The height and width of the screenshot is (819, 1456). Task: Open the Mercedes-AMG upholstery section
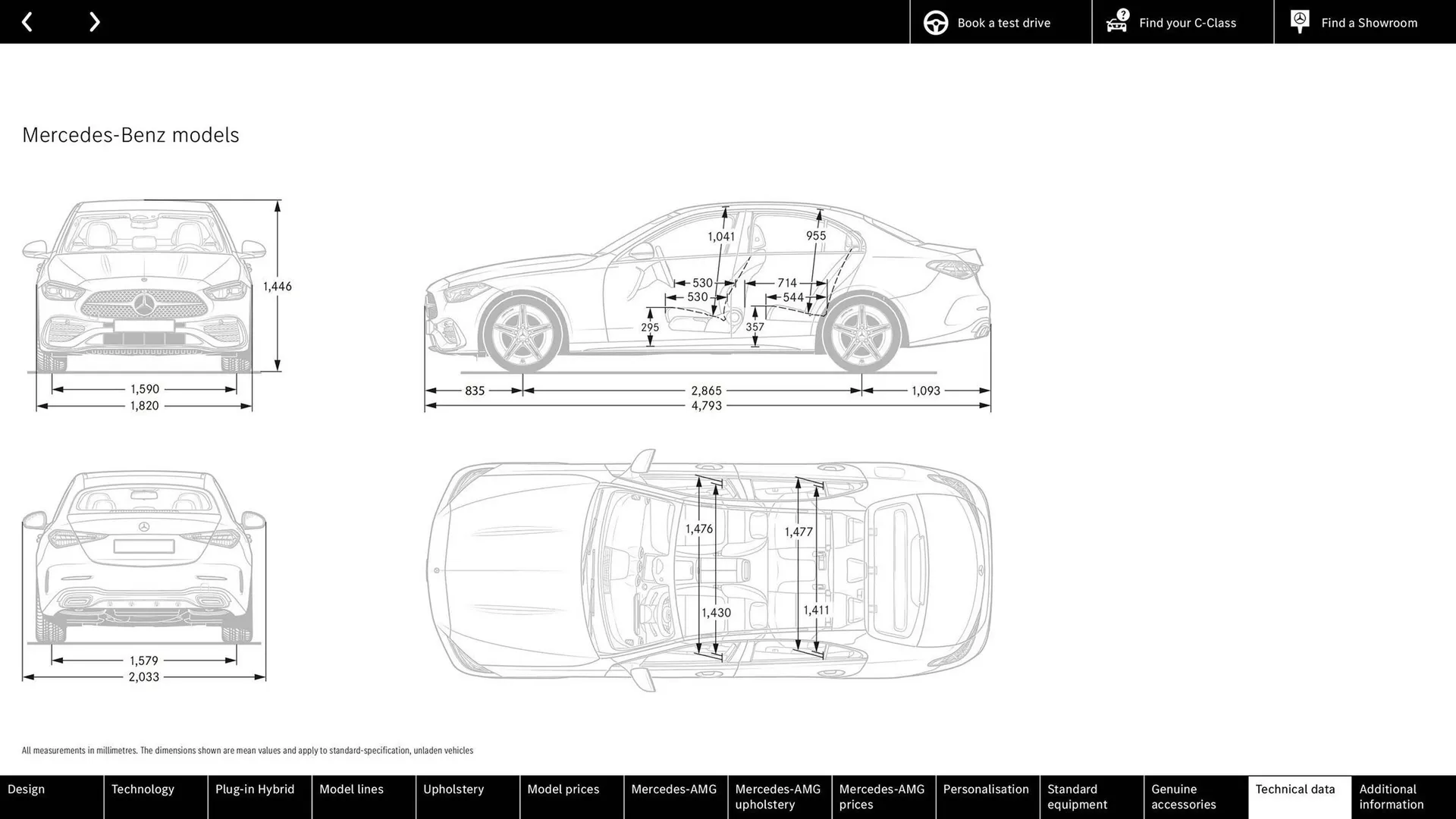[x=777, y=796]
